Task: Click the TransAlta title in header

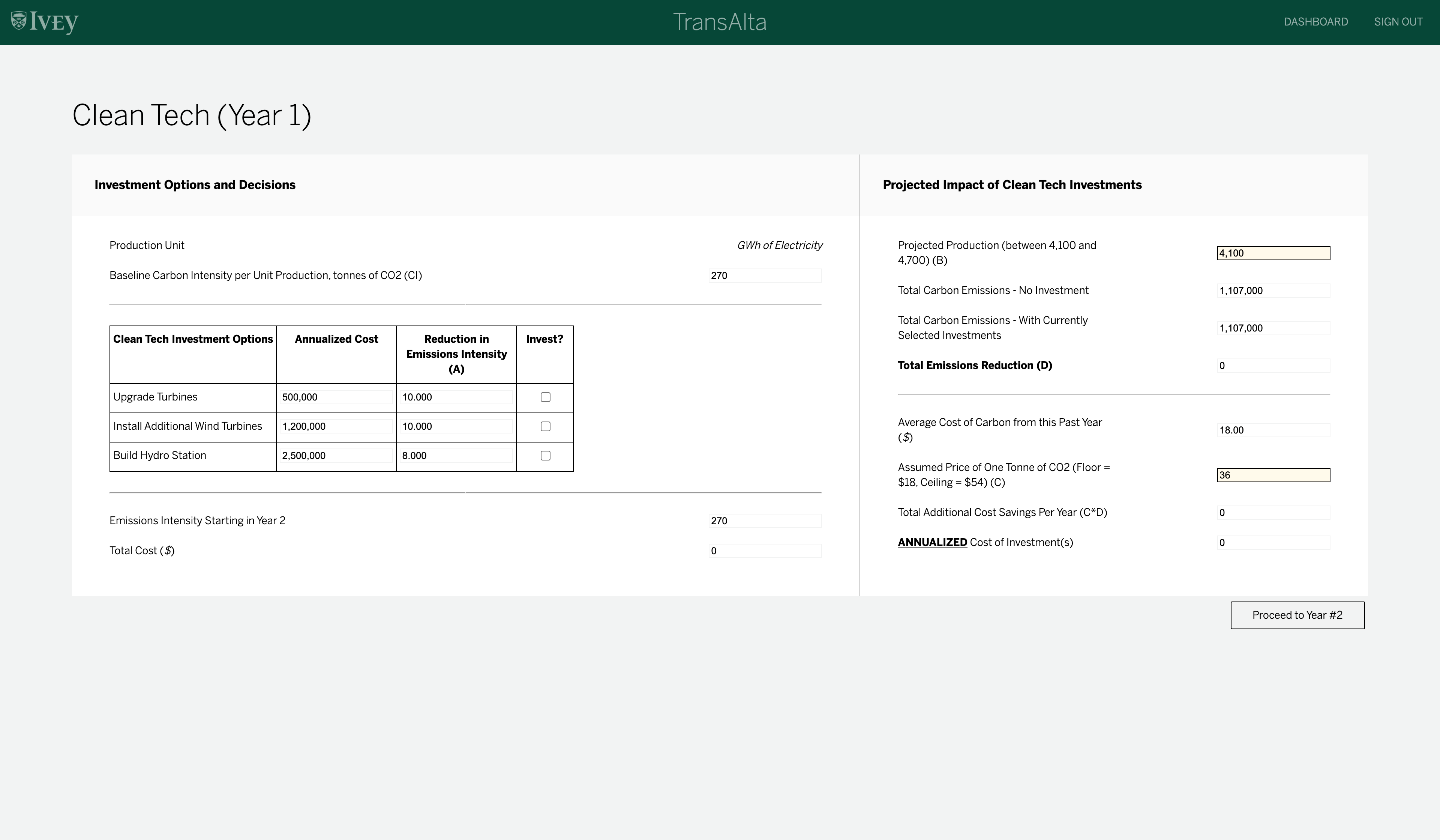Action: tap(719, 22)
